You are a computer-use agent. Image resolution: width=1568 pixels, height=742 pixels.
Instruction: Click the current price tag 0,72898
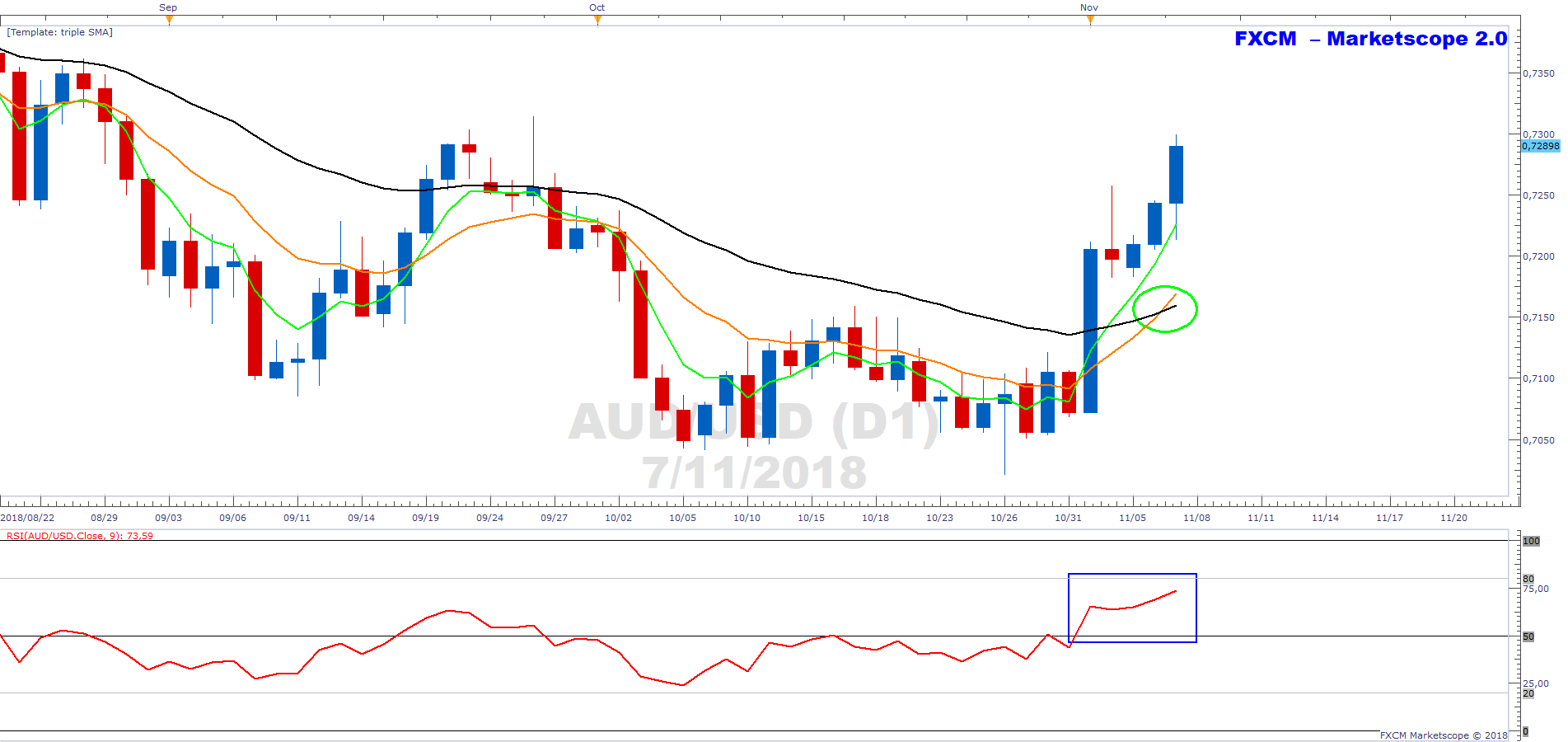pos(1540,146)
